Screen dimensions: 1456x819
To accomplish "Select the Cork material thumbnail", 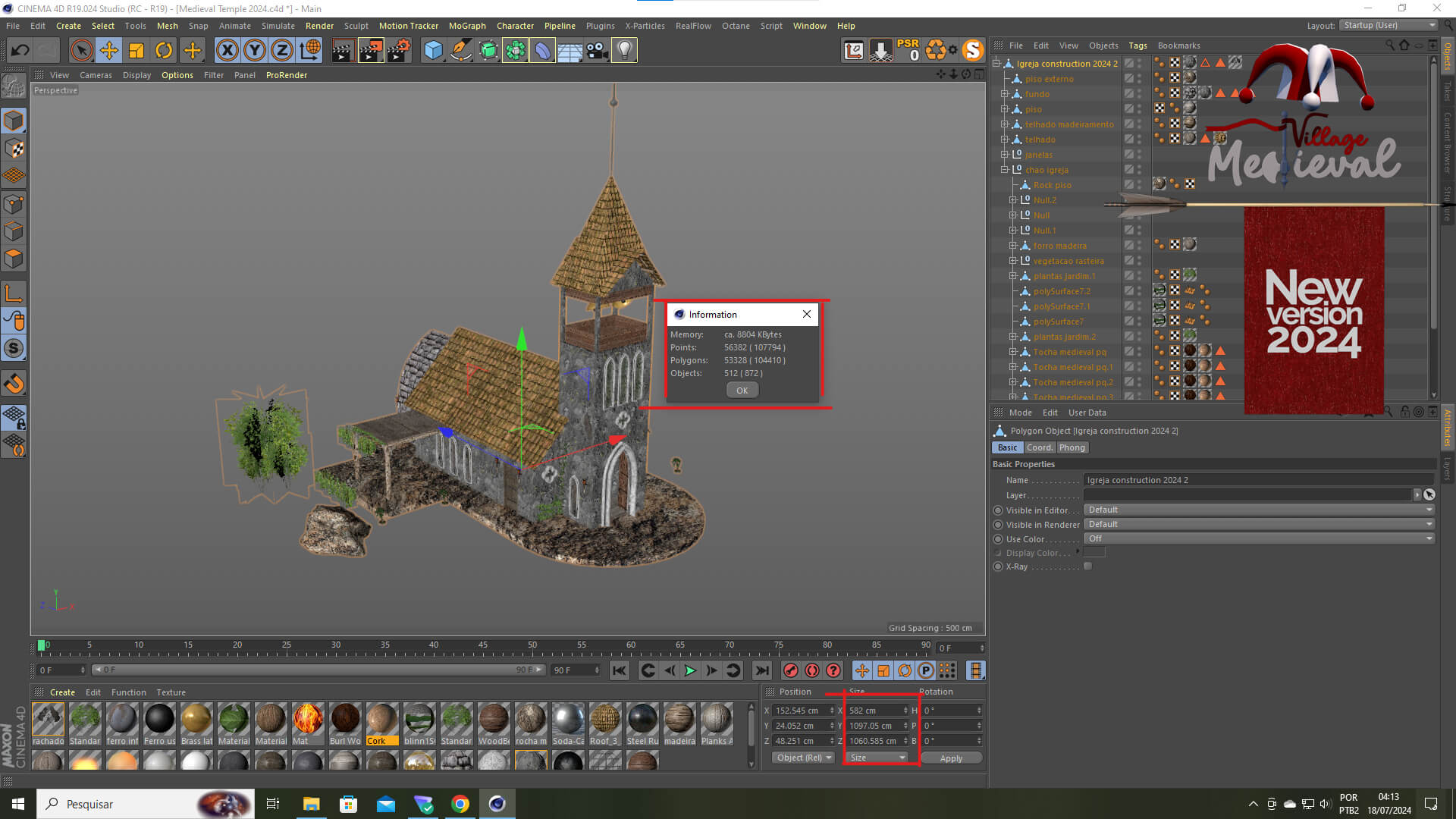I will point(382,720).
